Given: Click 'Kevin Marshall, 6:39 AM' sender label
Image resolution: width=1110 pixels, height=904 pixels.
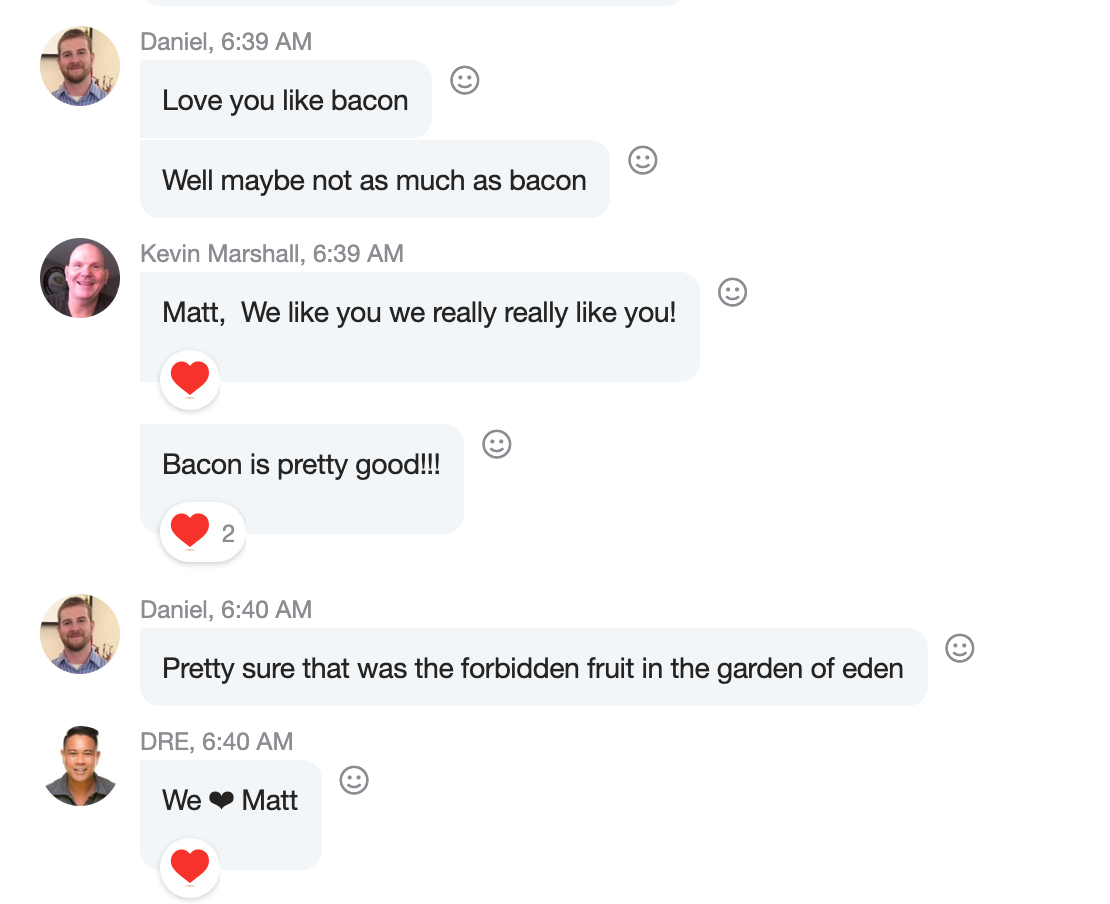Looking at the screenshot, I should [x=272, y=254].
